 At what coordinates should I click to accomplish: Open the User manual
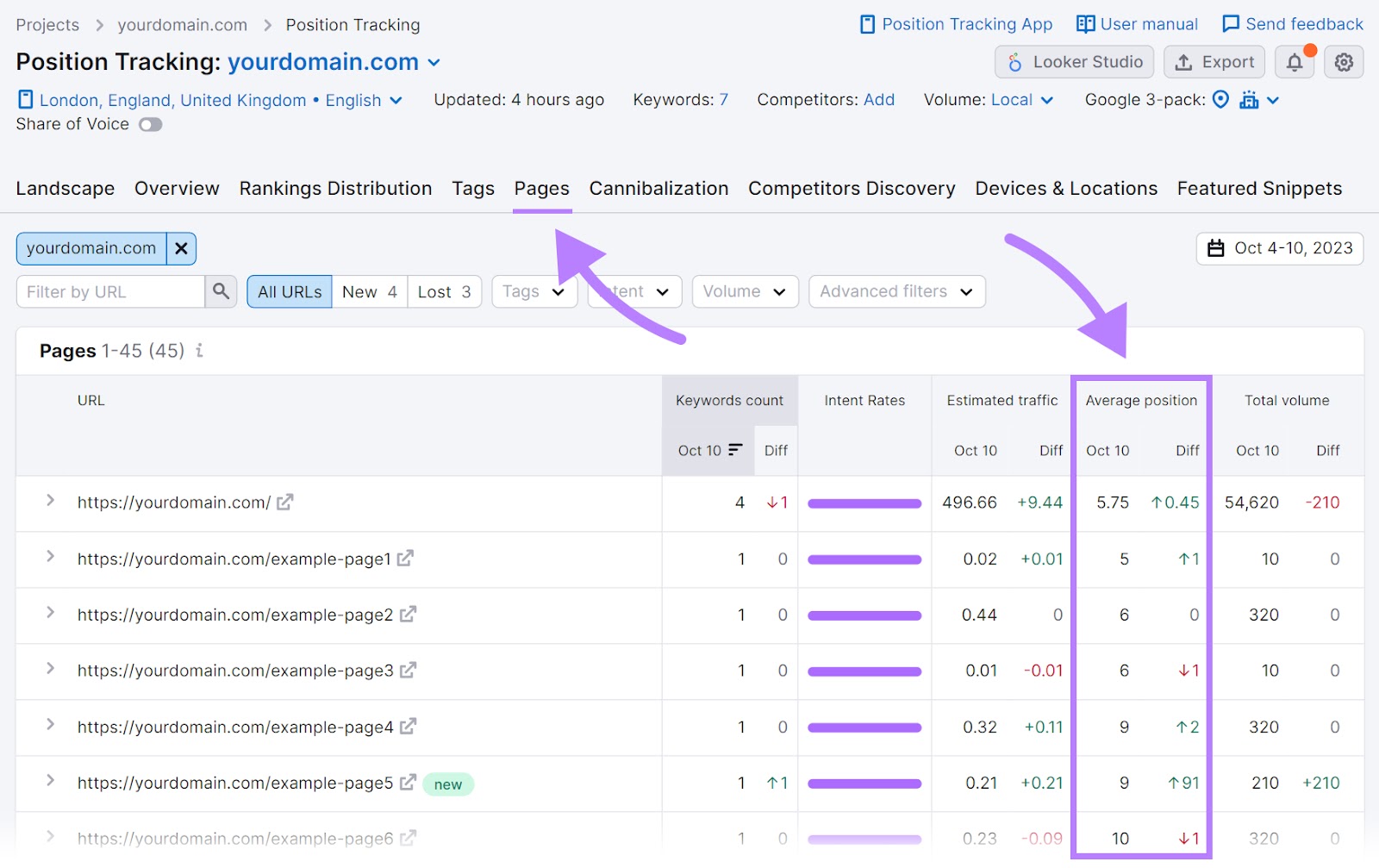1137,24
